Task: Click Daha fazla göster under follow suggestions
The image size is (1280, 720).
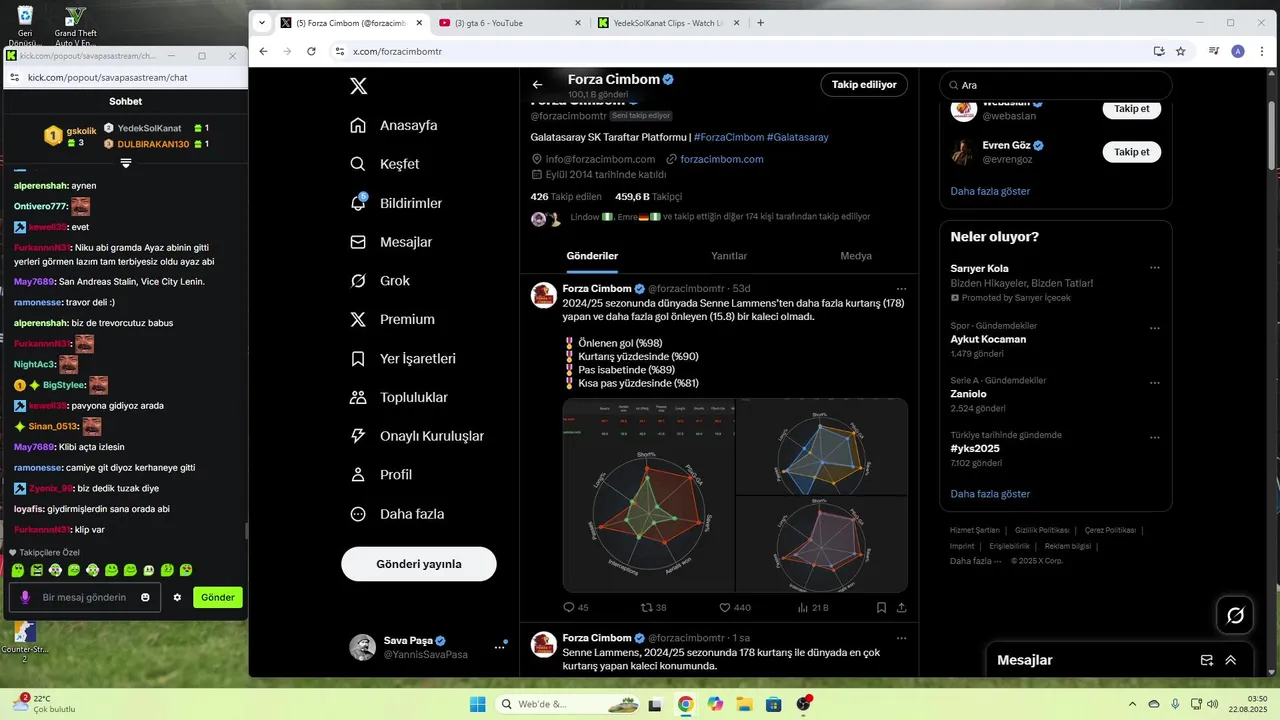Action: click(x=990, y=191)
